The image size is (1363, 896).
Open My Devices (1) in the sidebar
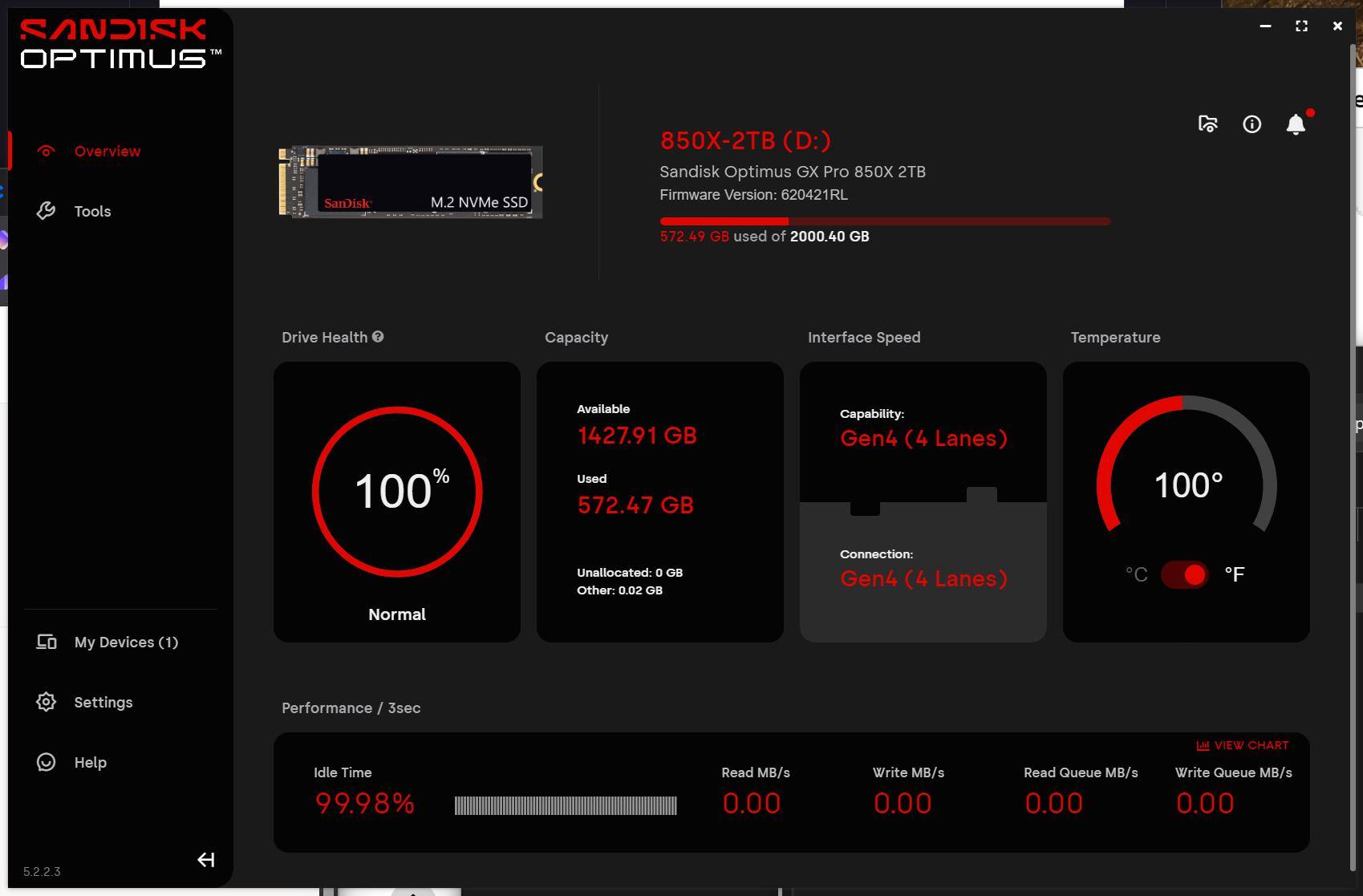(x=126, y=642)
